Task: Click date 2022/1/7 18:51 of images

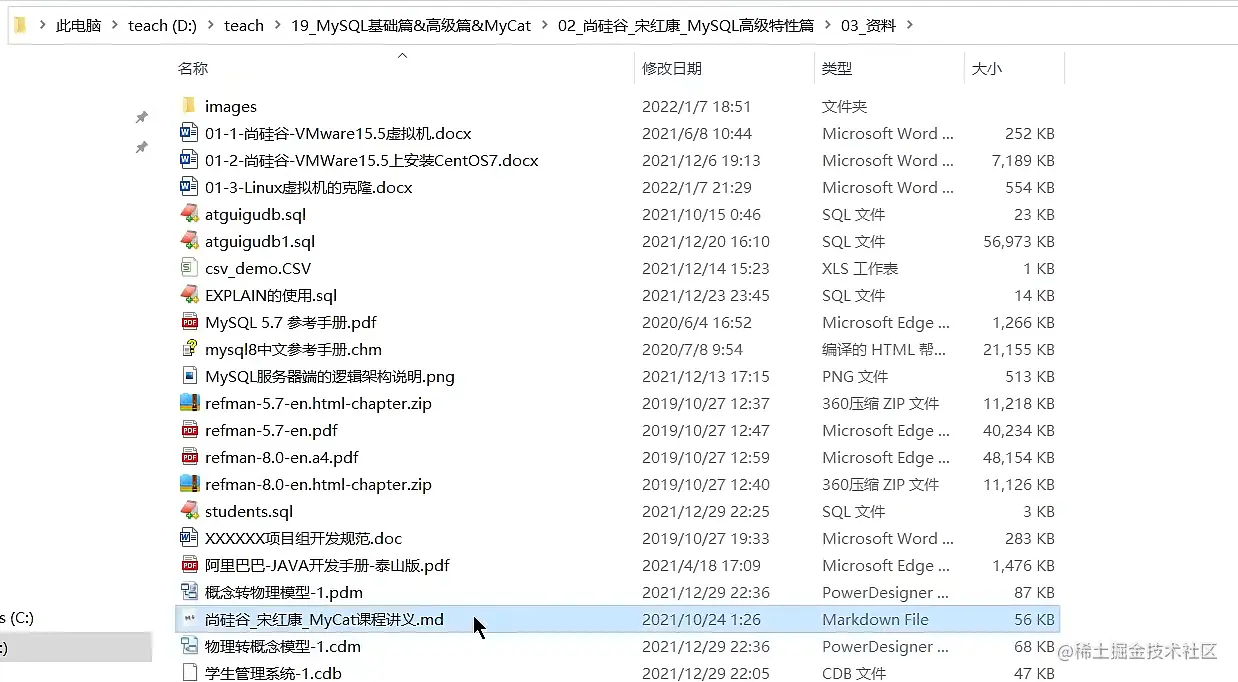Action: [696, 106]
